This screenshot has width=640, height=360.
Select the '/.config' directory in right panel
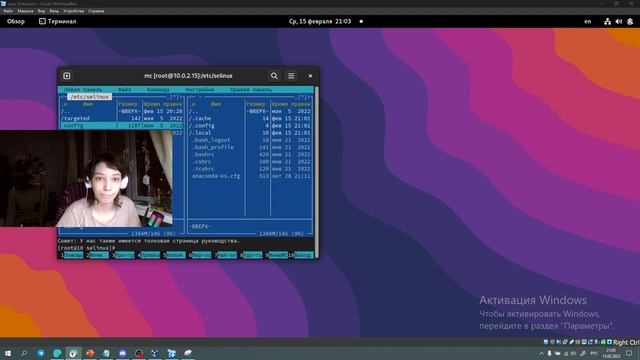click(x=250, y=126)
